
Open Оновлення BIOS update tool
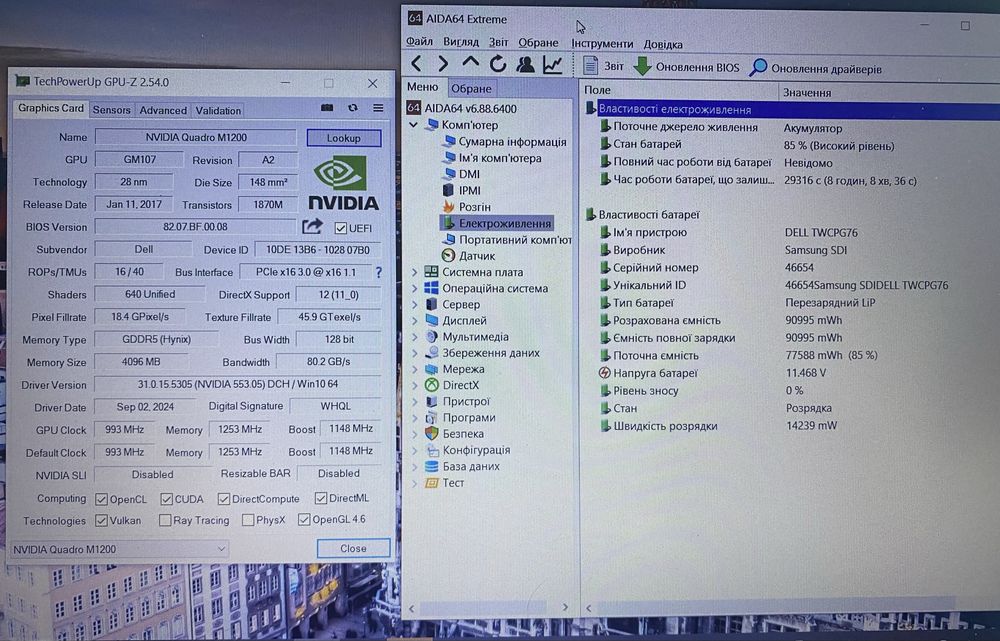(x=686, y=67)
